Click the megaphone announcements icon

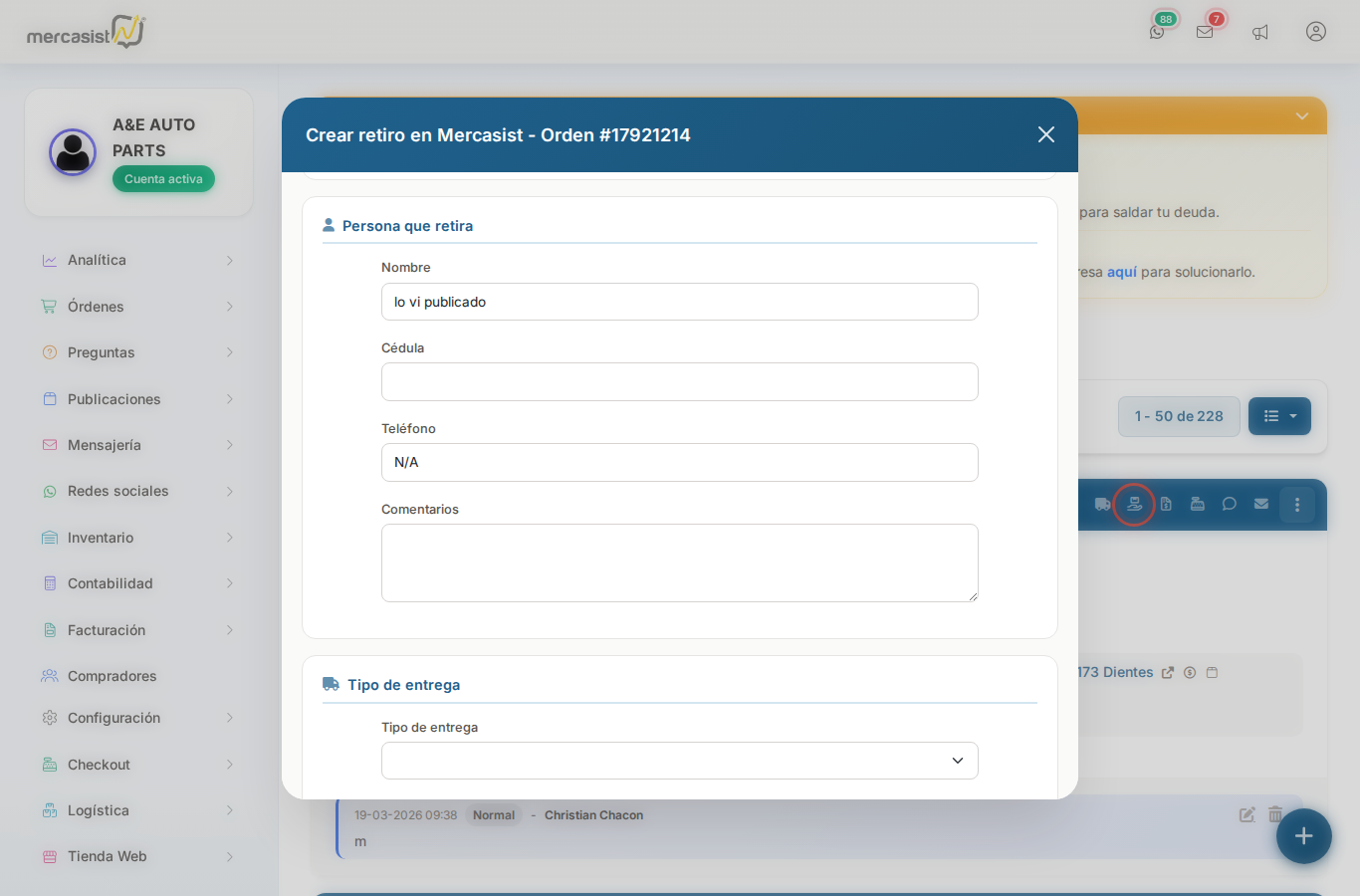1260,31
